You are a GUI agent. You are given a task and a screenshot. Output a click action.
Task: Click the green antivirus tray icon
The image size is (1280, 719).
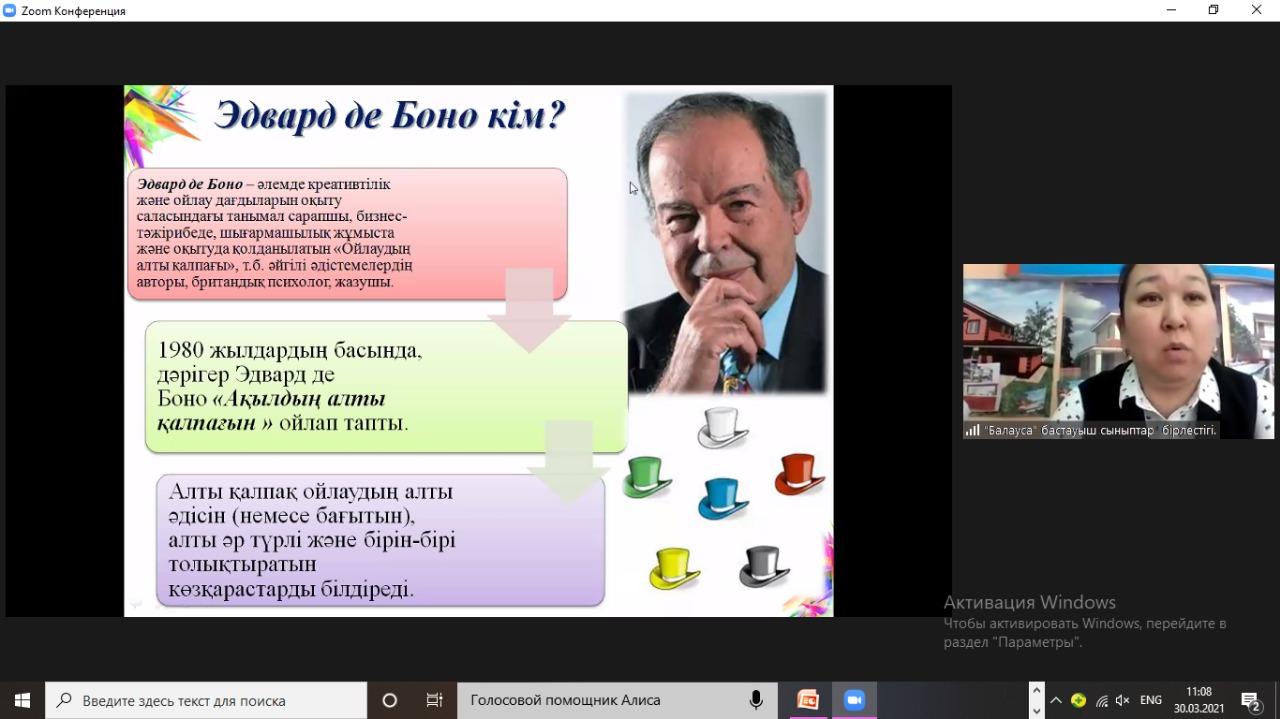[1078, 700]
